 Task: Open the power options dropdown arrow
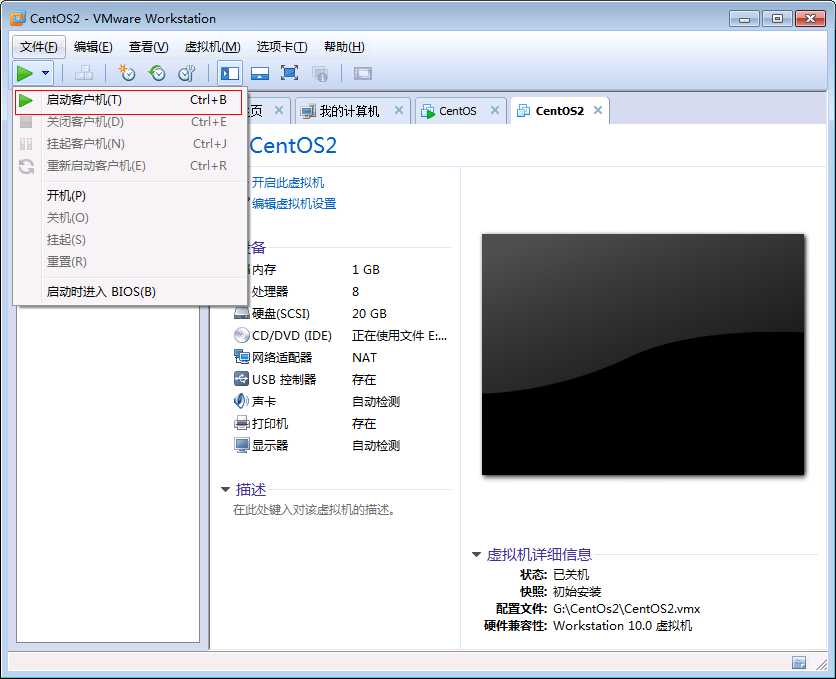pos(46,73)
